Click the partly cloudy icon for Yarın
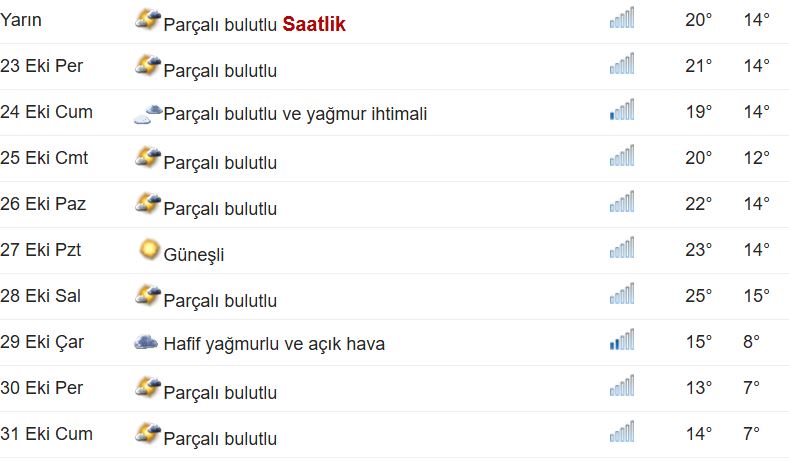 coord(148,20)
